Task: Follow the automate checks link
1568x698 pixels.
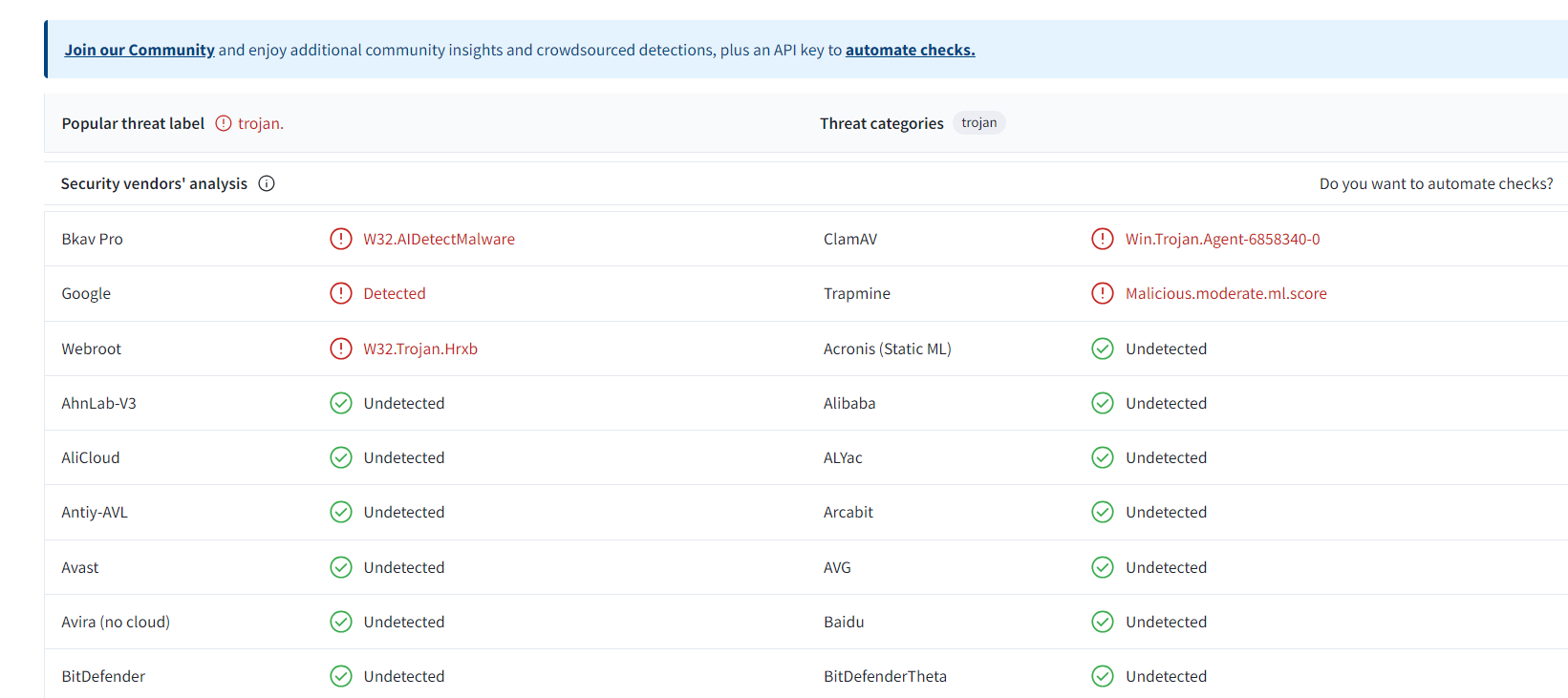Action: (910, 50)
